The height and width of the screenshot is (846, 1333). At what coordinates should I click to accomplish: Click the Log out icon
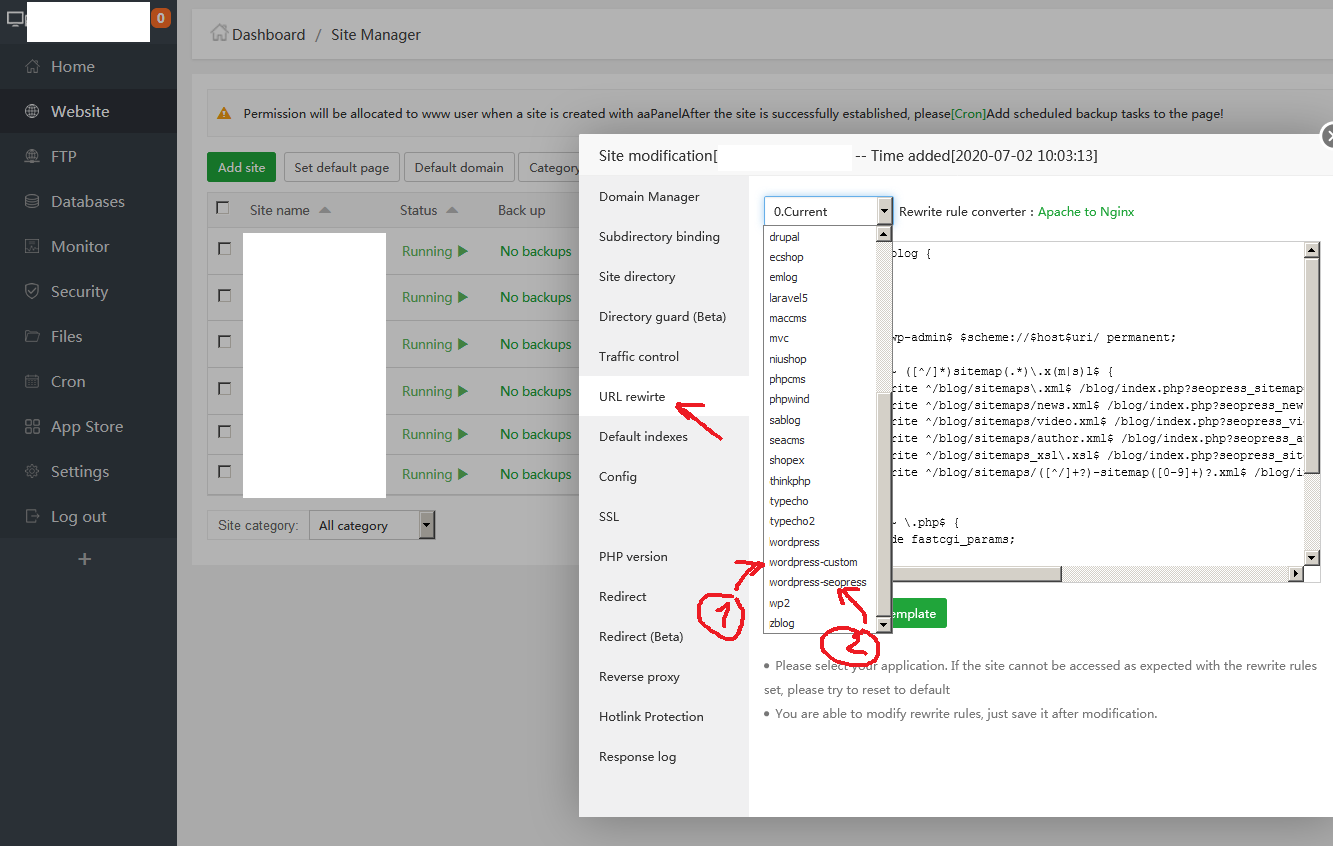(x=33, y=517)
